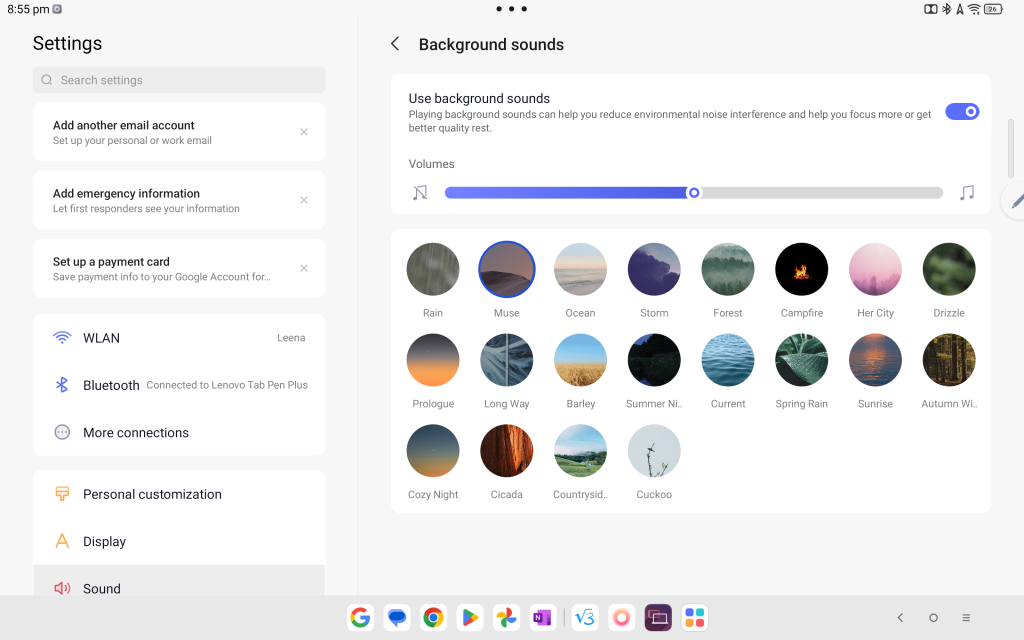Image resolution: width=1024 pixels, height=640 pixels.
Task: Open OneNote from the taskbar
Action: tap(542, 618)
